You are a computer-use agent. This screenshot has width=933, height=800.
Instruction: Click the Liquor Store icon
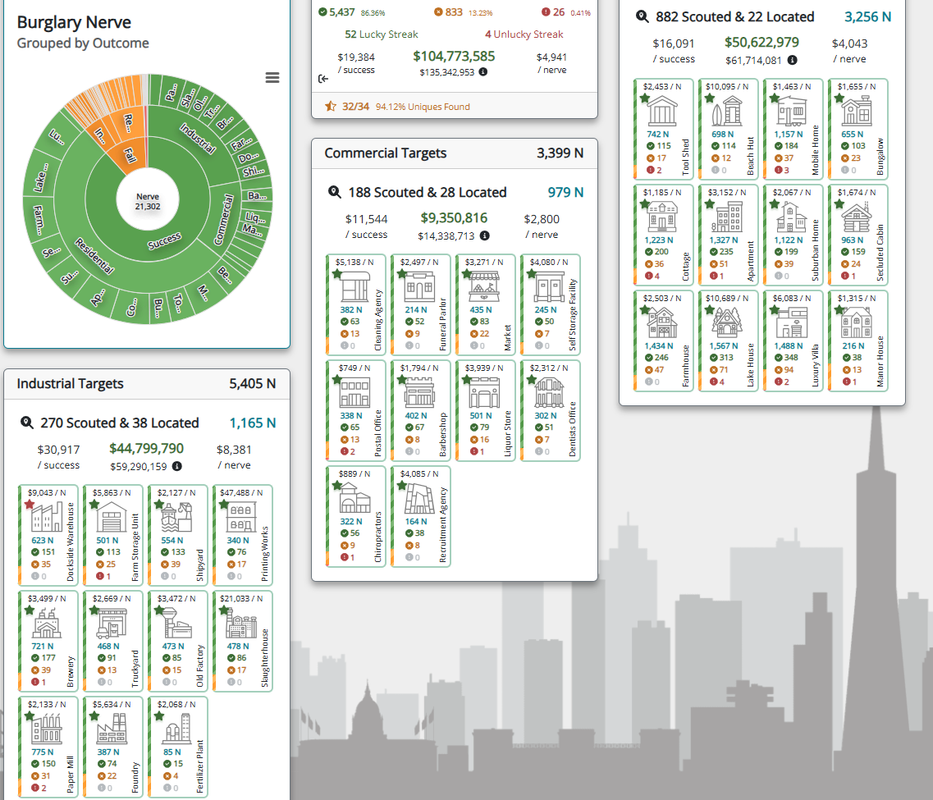point(484,392)
